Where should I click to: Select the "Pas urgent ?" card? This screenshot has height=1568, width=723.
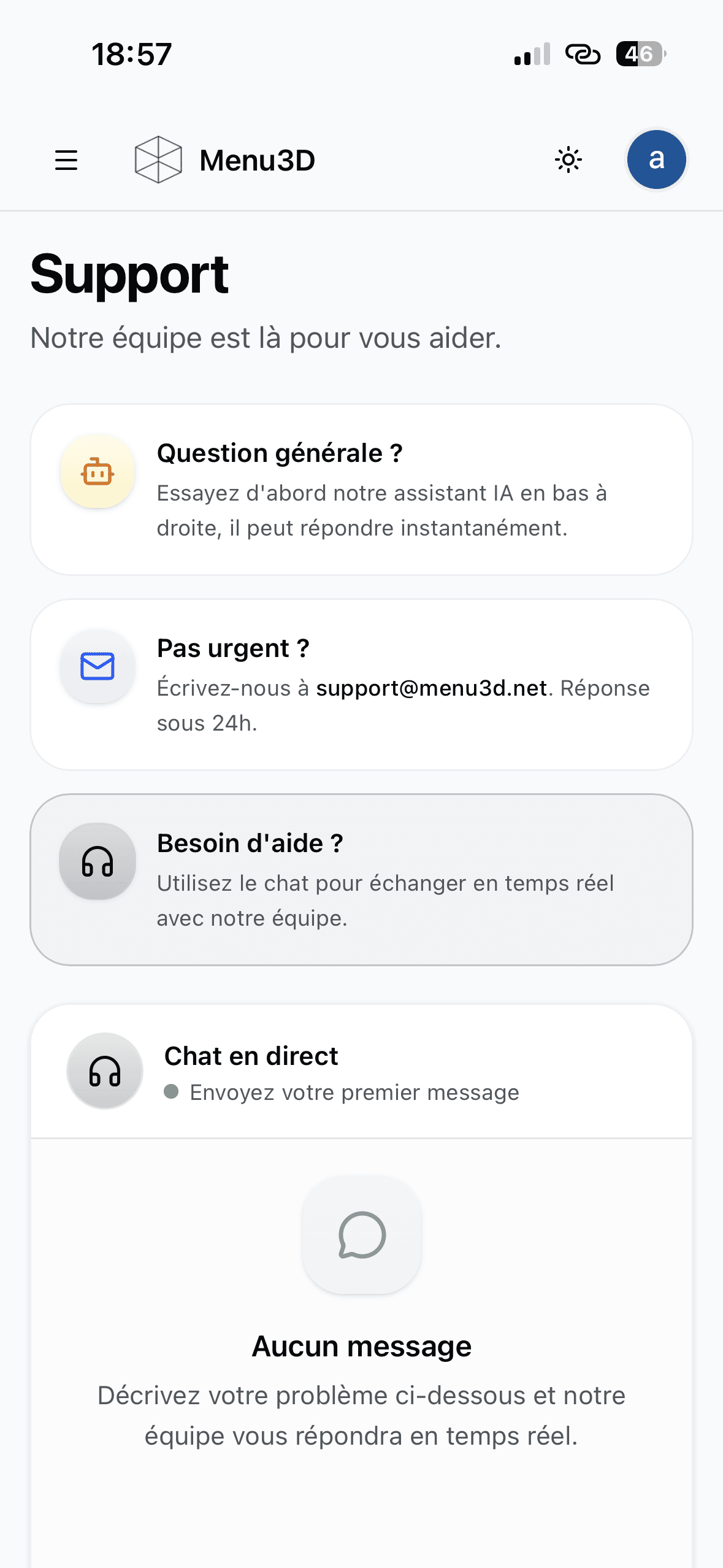tap(362, 685)
